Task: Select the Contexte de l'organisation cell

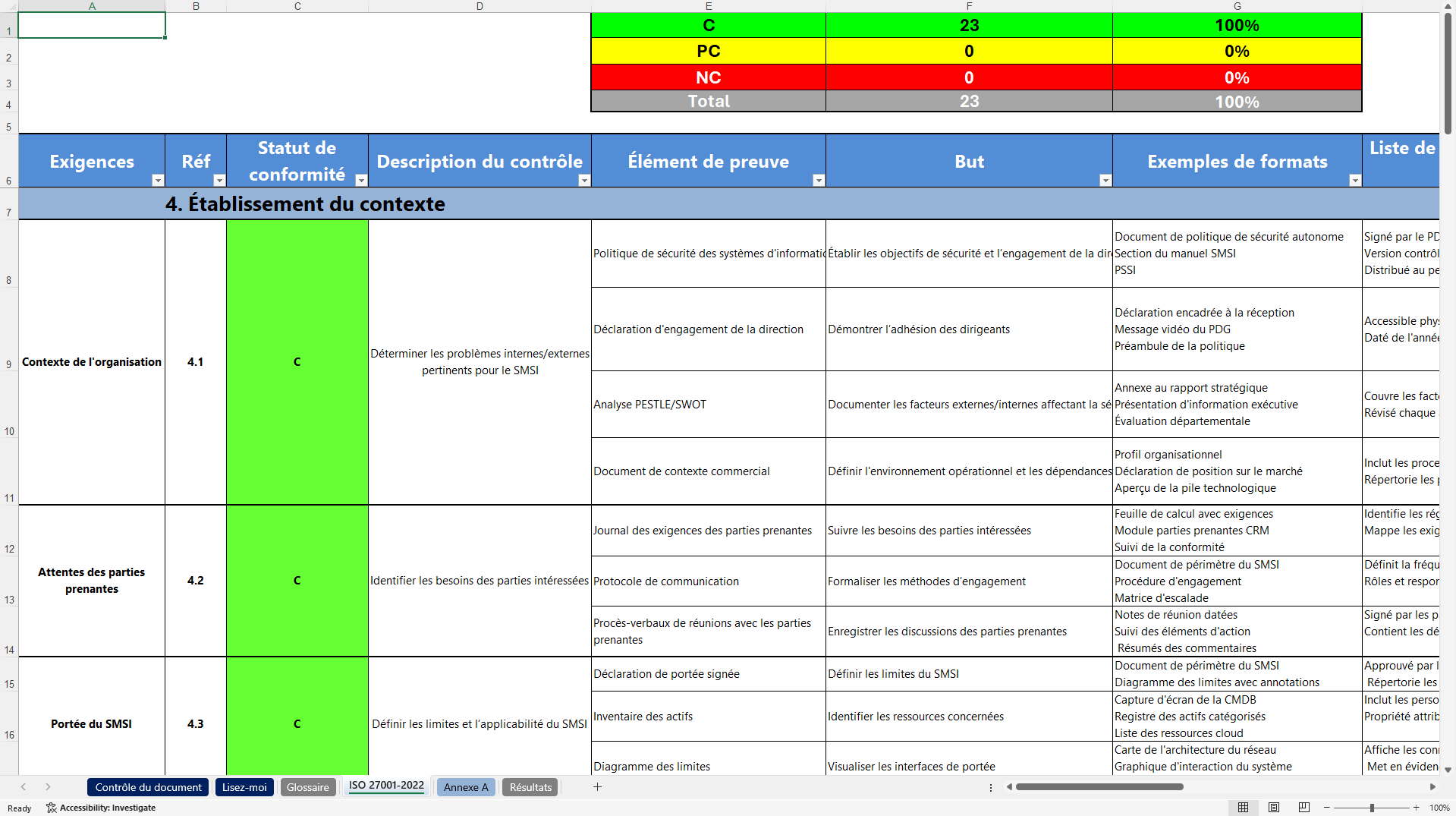Action: 92,362
